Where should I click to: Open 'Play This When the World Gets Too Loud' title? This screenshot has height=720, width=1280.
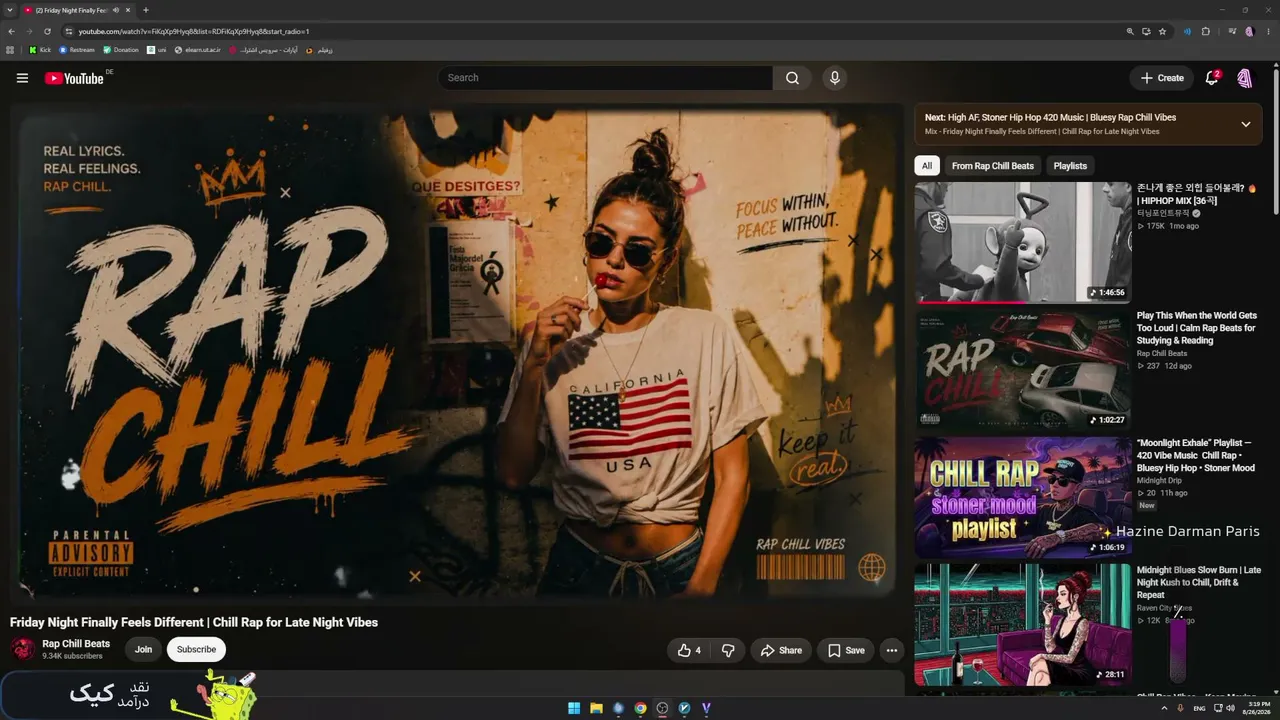click(x=1197, y=328)
